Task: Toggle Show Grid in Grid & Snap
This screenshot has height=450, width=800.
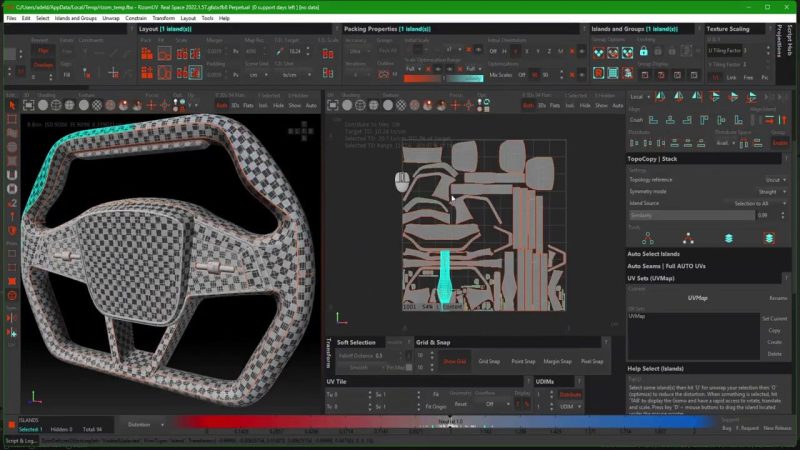Action: click(455, 361)
